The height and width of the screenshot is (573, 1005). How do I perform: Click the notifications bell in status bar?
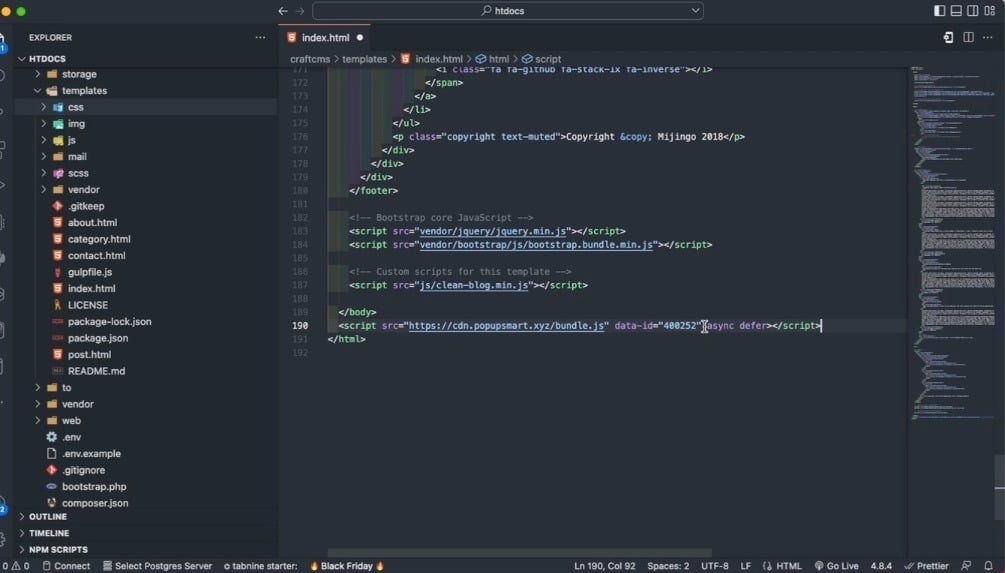988,566
